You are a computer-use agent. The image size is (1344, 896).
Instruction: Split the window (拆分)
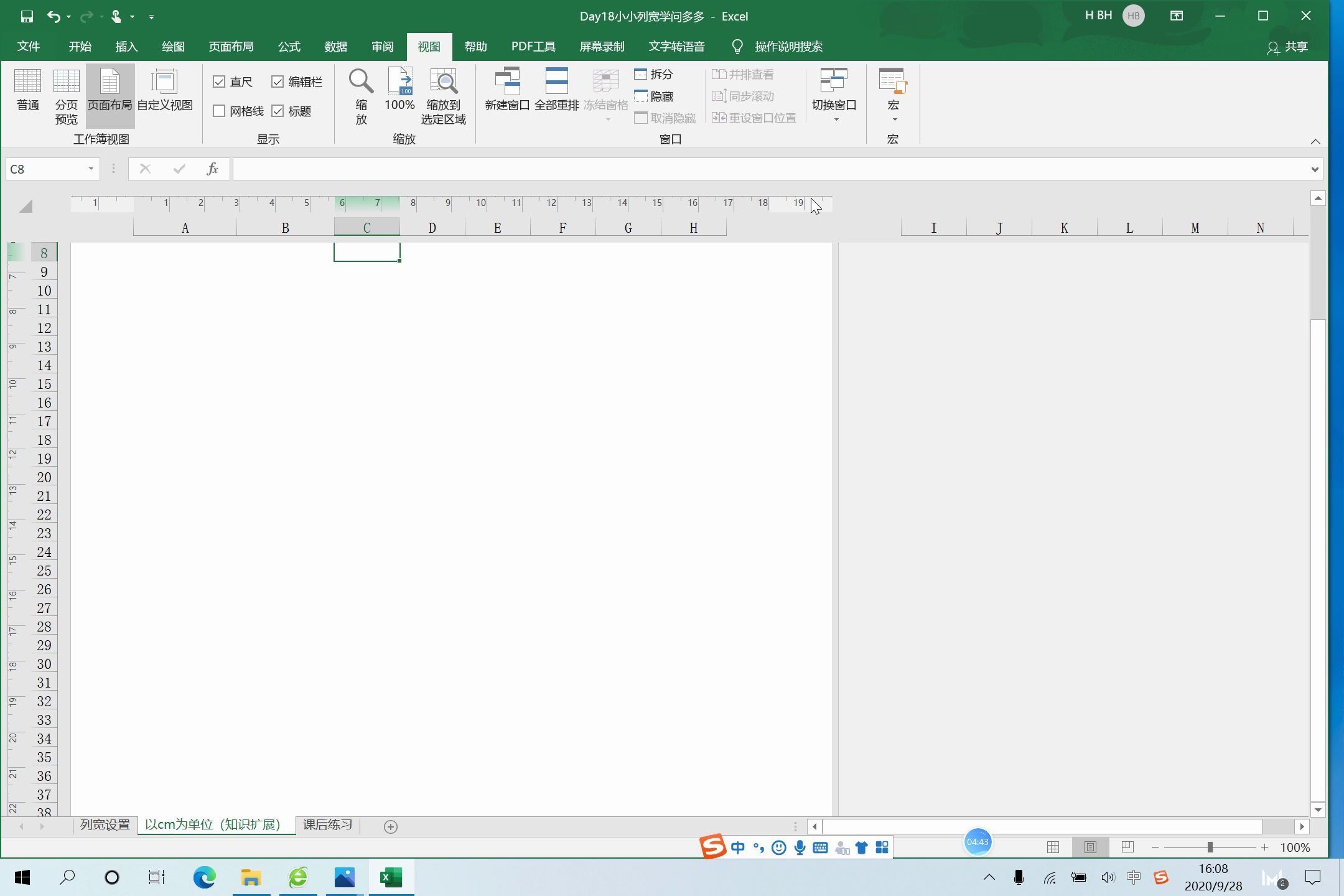[x=653, y=74]
